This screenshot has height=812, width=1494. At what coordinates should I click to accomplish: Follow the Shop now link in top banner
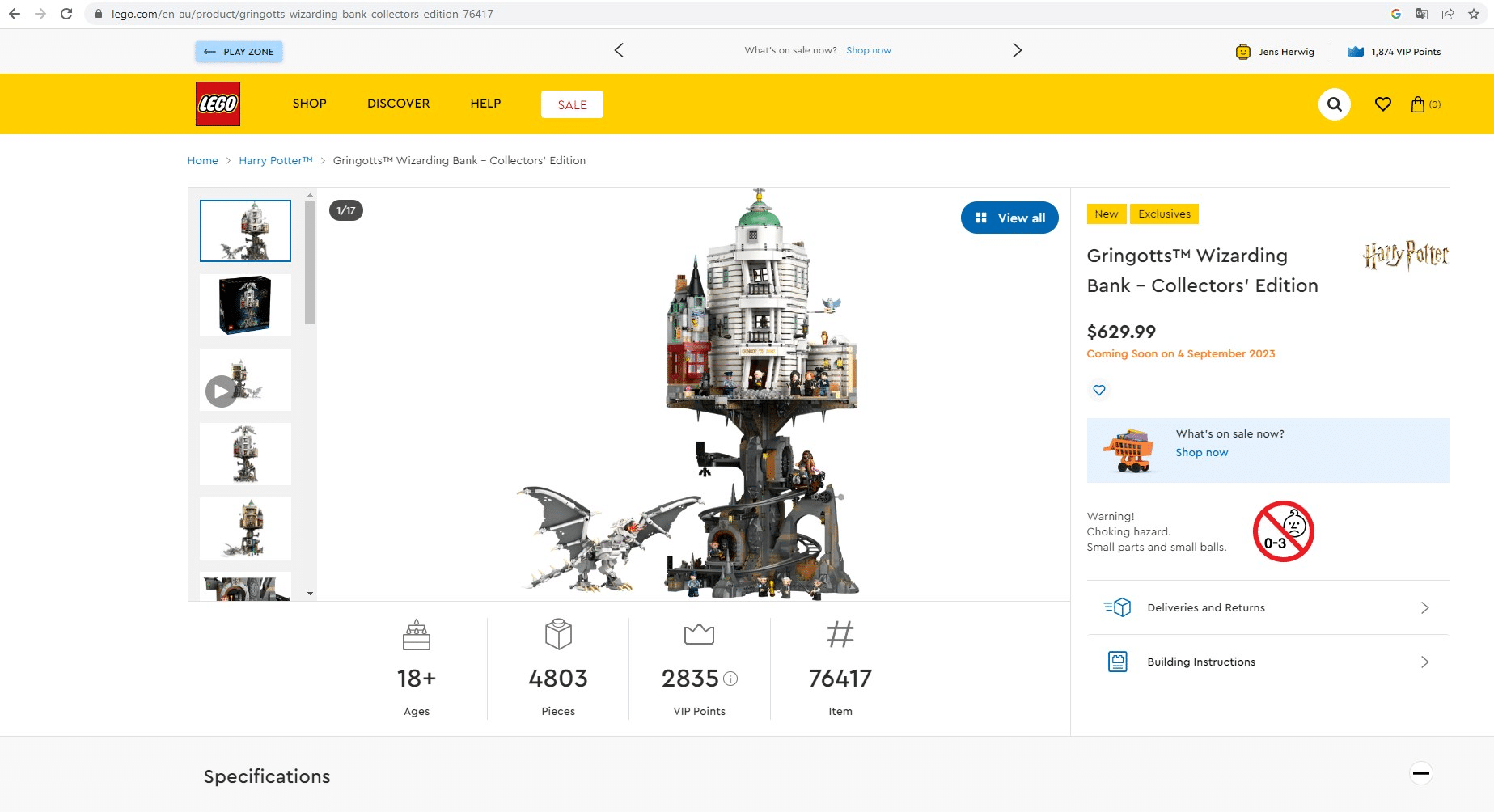[869, 50]
